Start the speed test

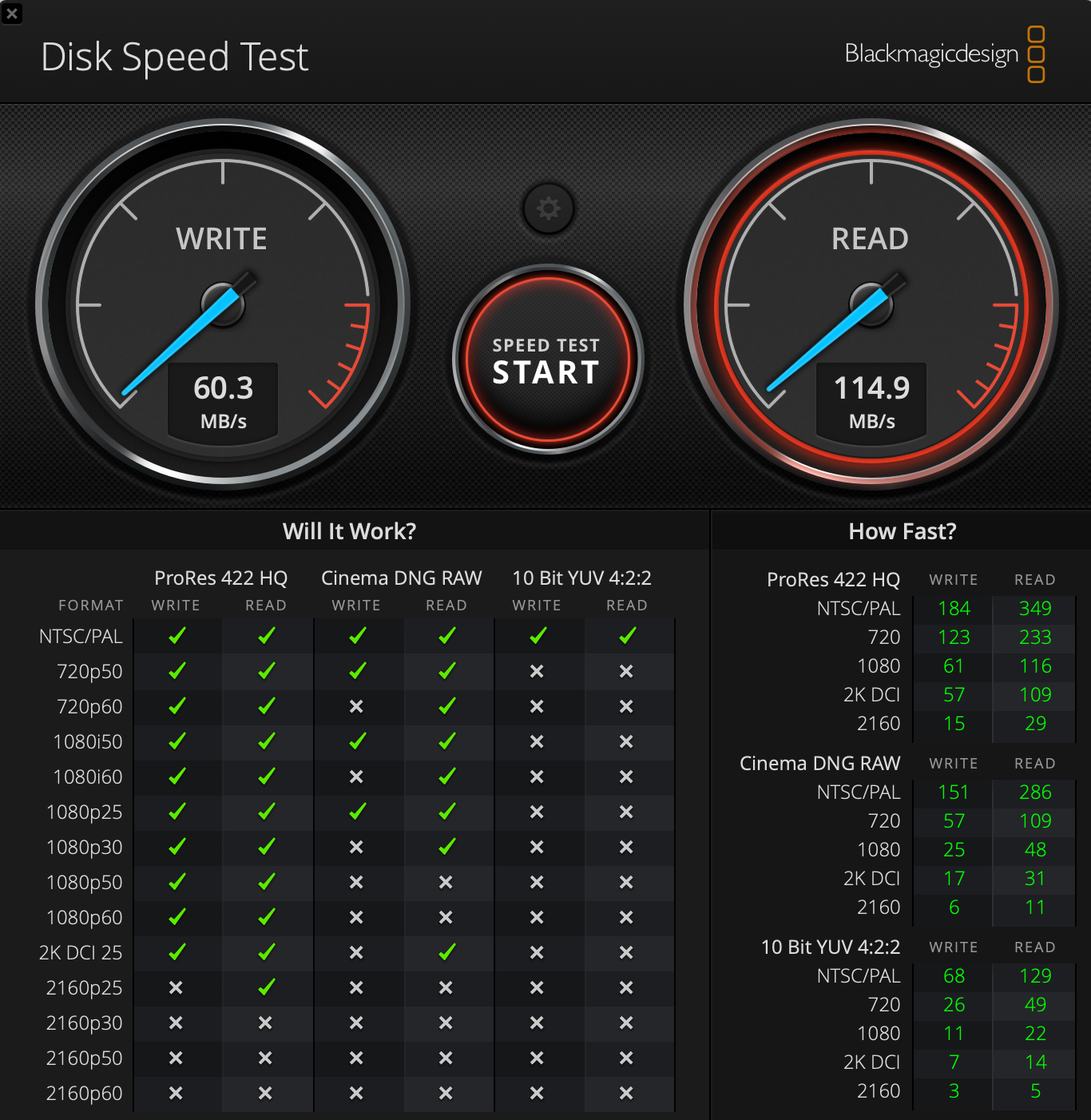click(547, 359)
